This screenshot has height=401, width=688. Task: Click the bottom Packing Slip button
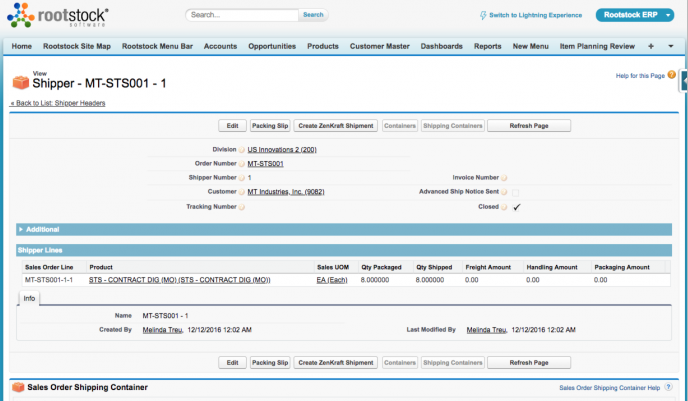point(270,363)
